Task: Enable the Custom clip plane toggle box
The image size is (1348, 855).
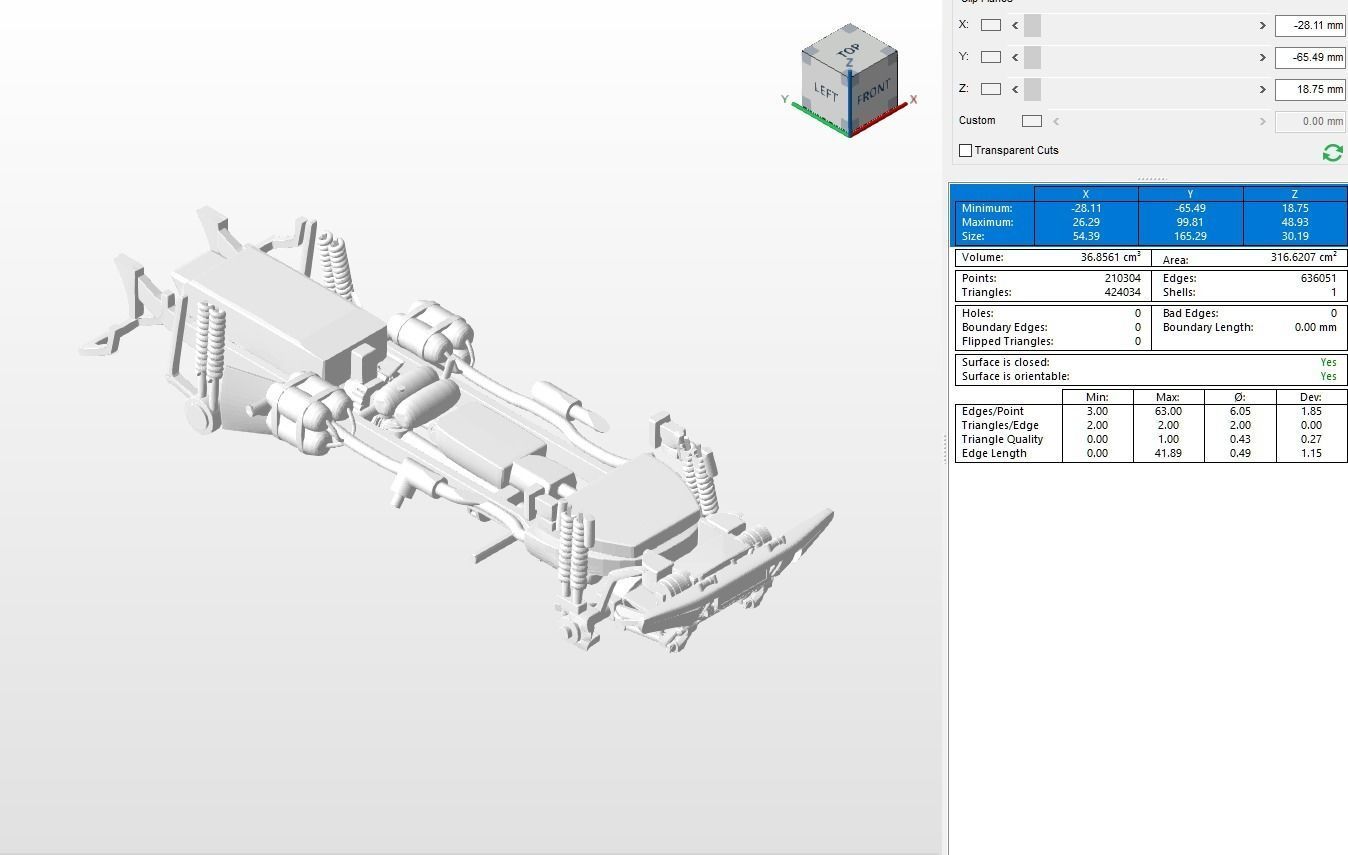Action: 1032,121
